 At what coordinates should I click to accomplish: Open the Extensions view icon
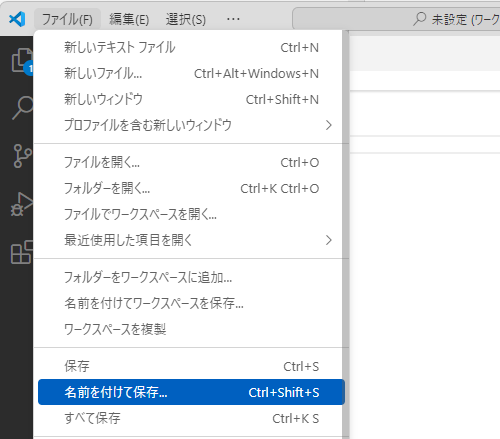[x=22, y=252]
